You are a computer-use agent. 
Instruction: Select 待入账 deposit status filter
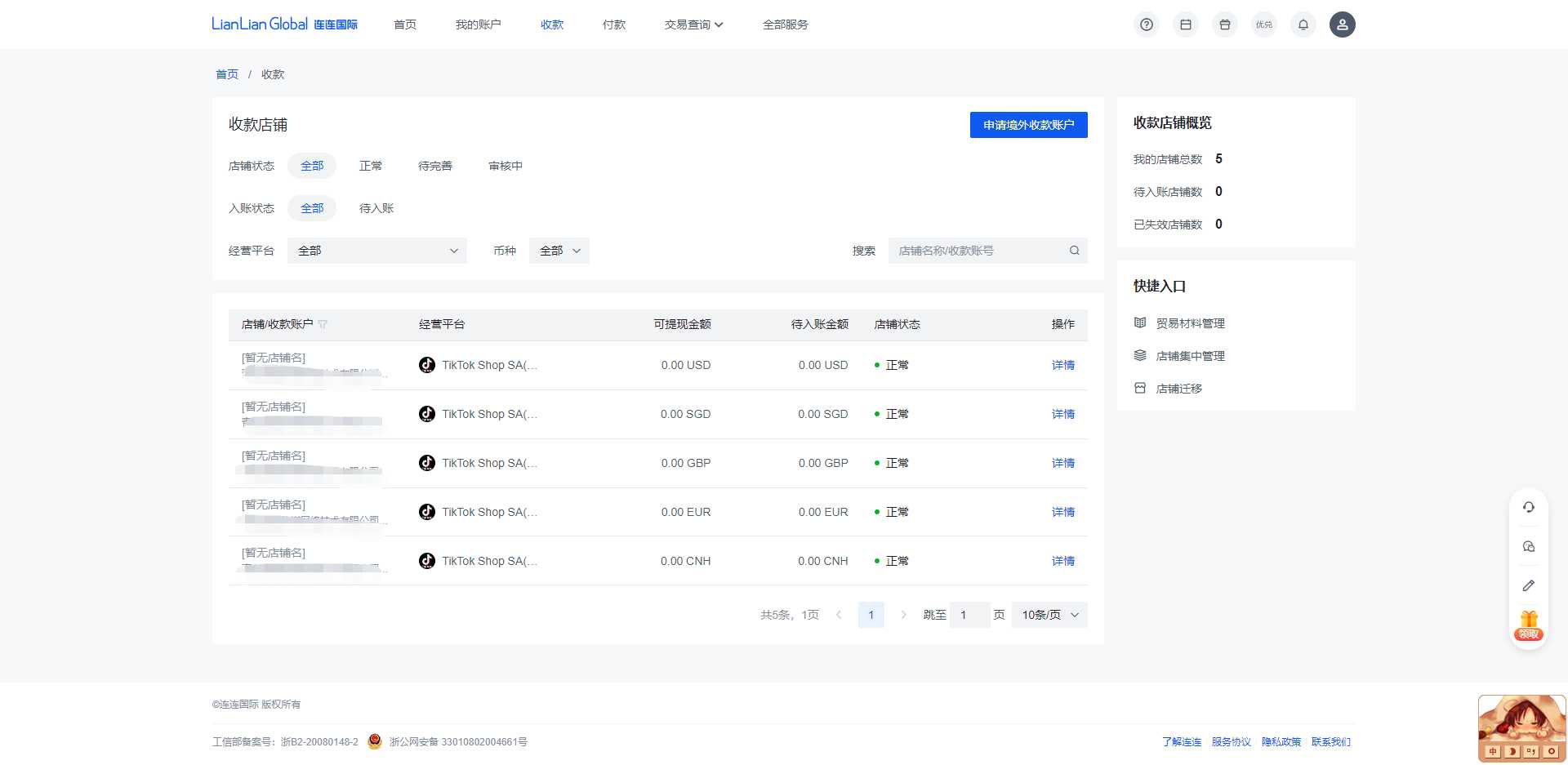point(376,208)
